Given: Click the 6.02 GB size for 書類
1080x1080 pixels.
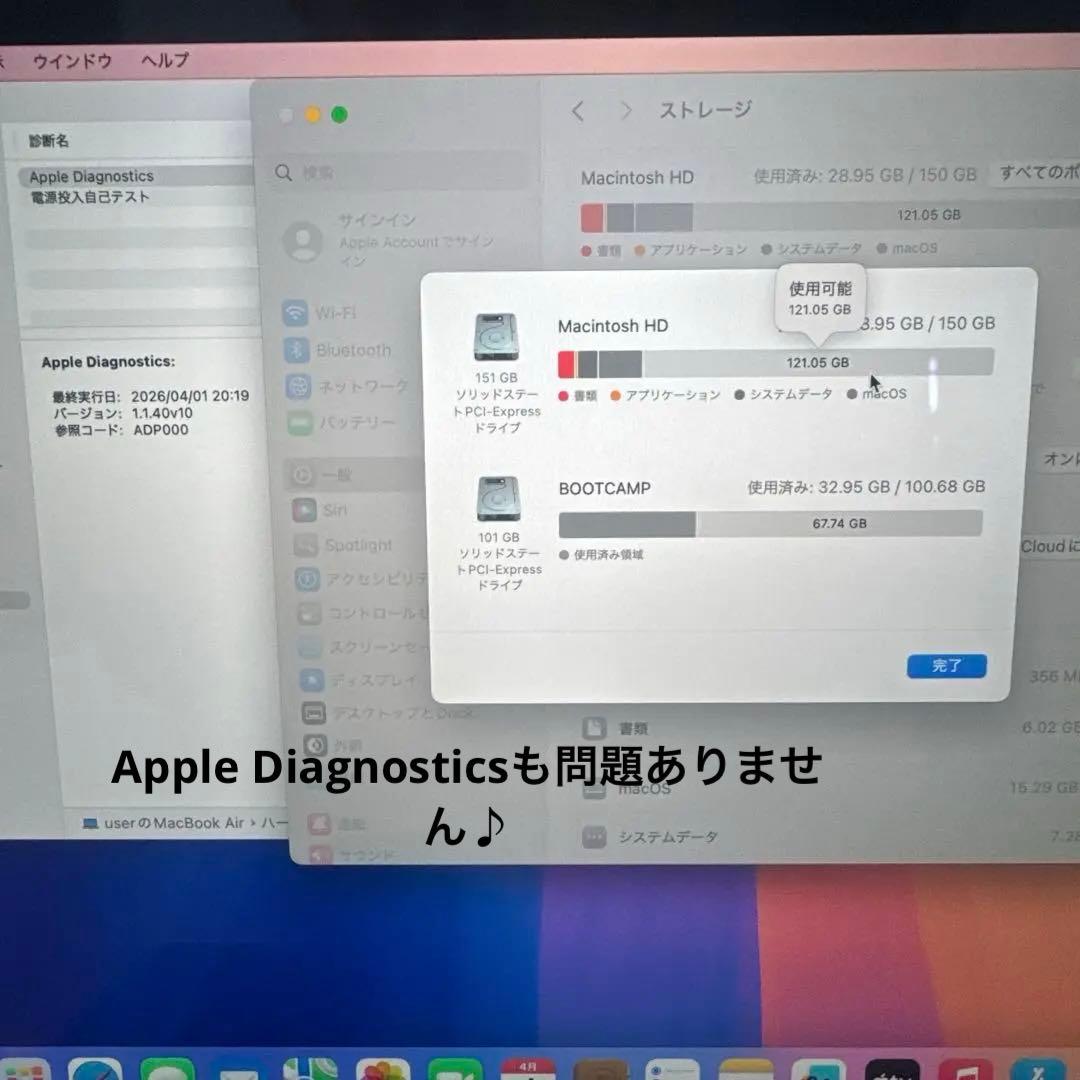Looking at the screenshot, I should (1051, 727).
